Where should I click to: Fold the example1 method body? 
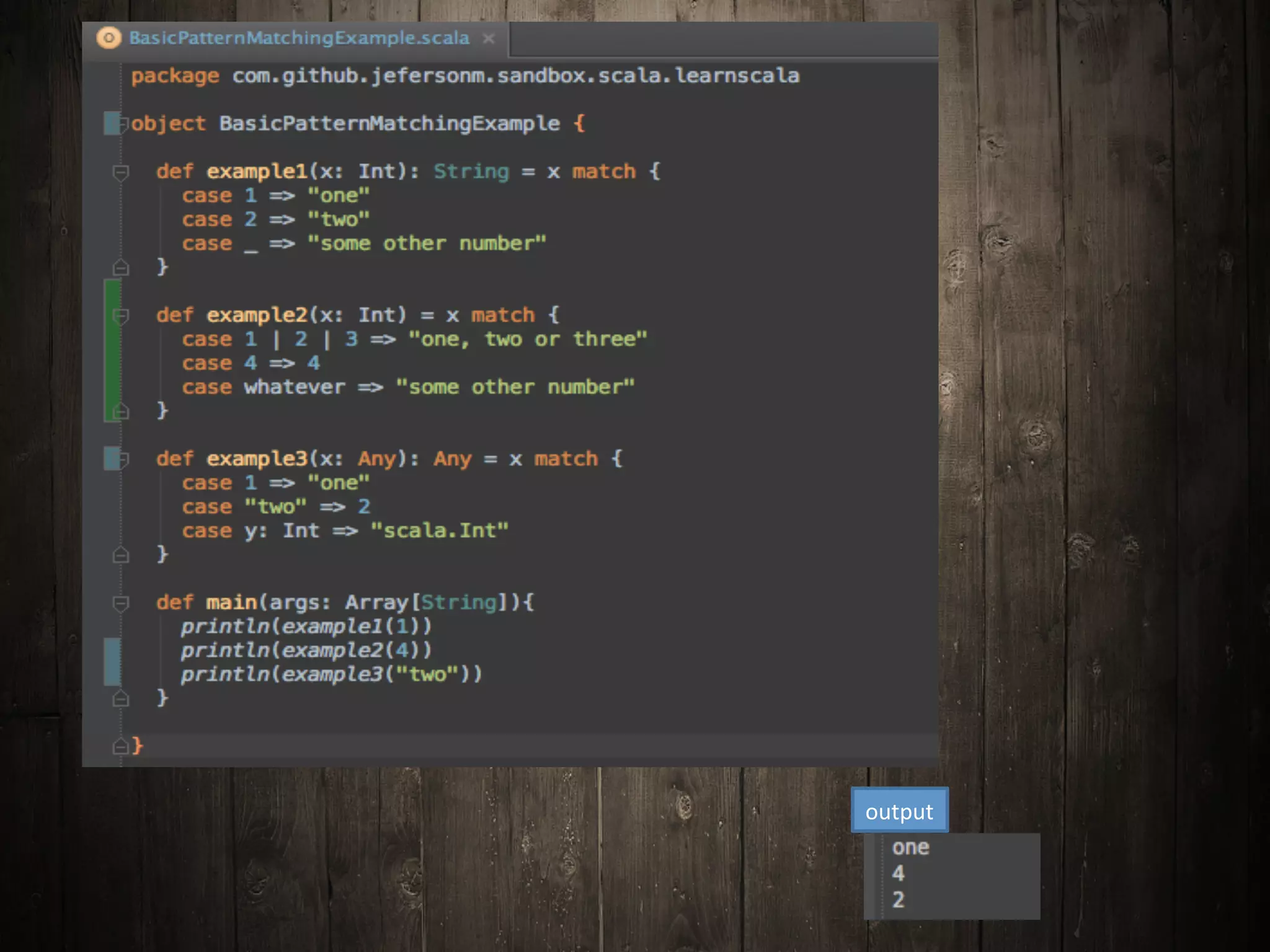121,172
